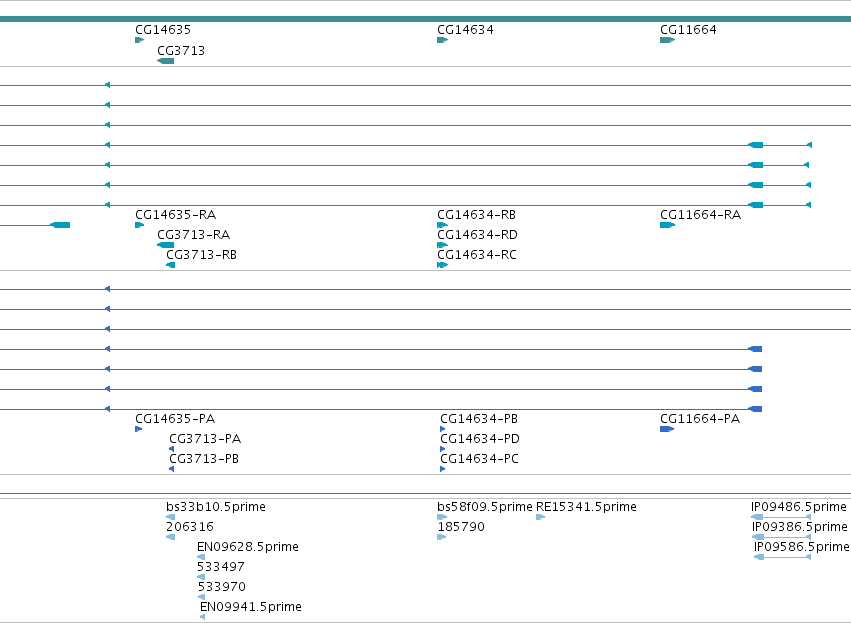
Task: Select the CG14634-PC protein glyph
Action: click(x=442, y=469)
